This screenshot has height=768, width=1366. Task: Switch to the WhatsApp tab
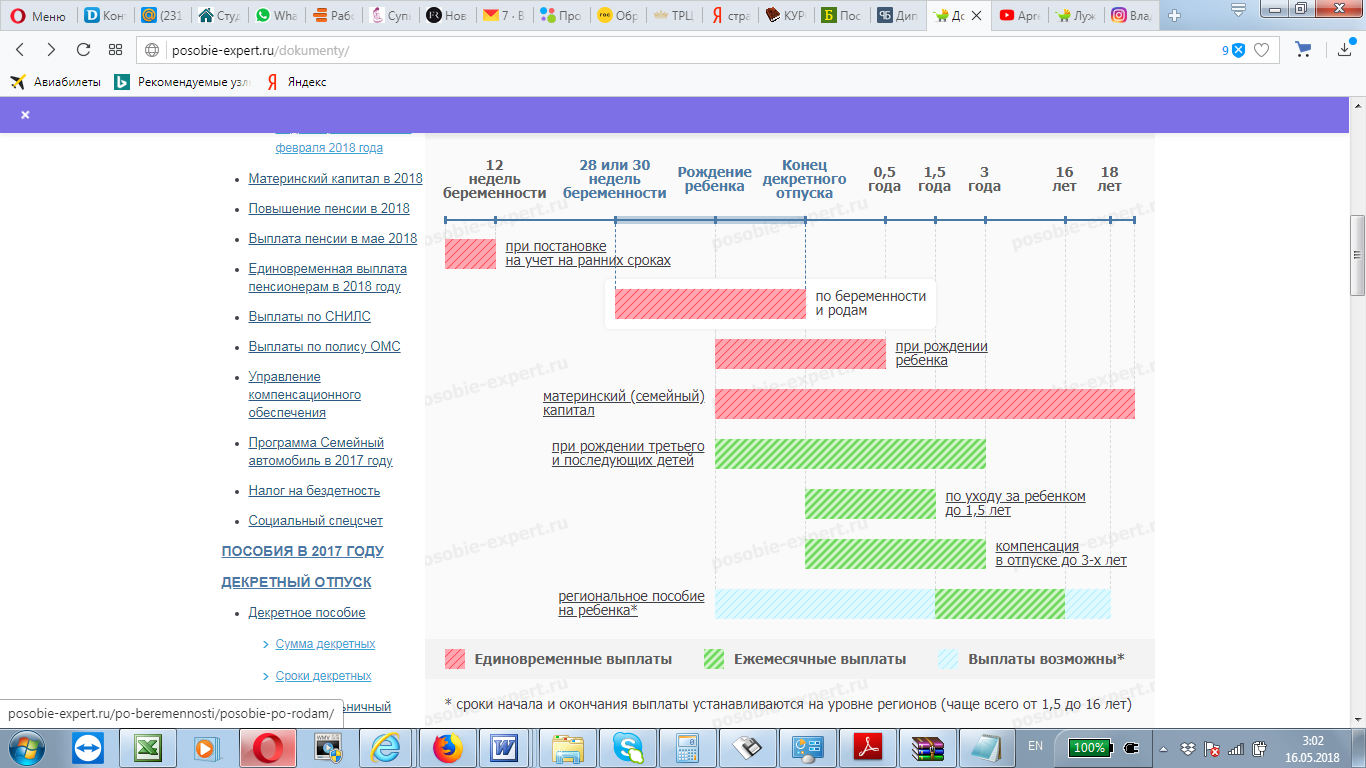click(x=276, y=16)
